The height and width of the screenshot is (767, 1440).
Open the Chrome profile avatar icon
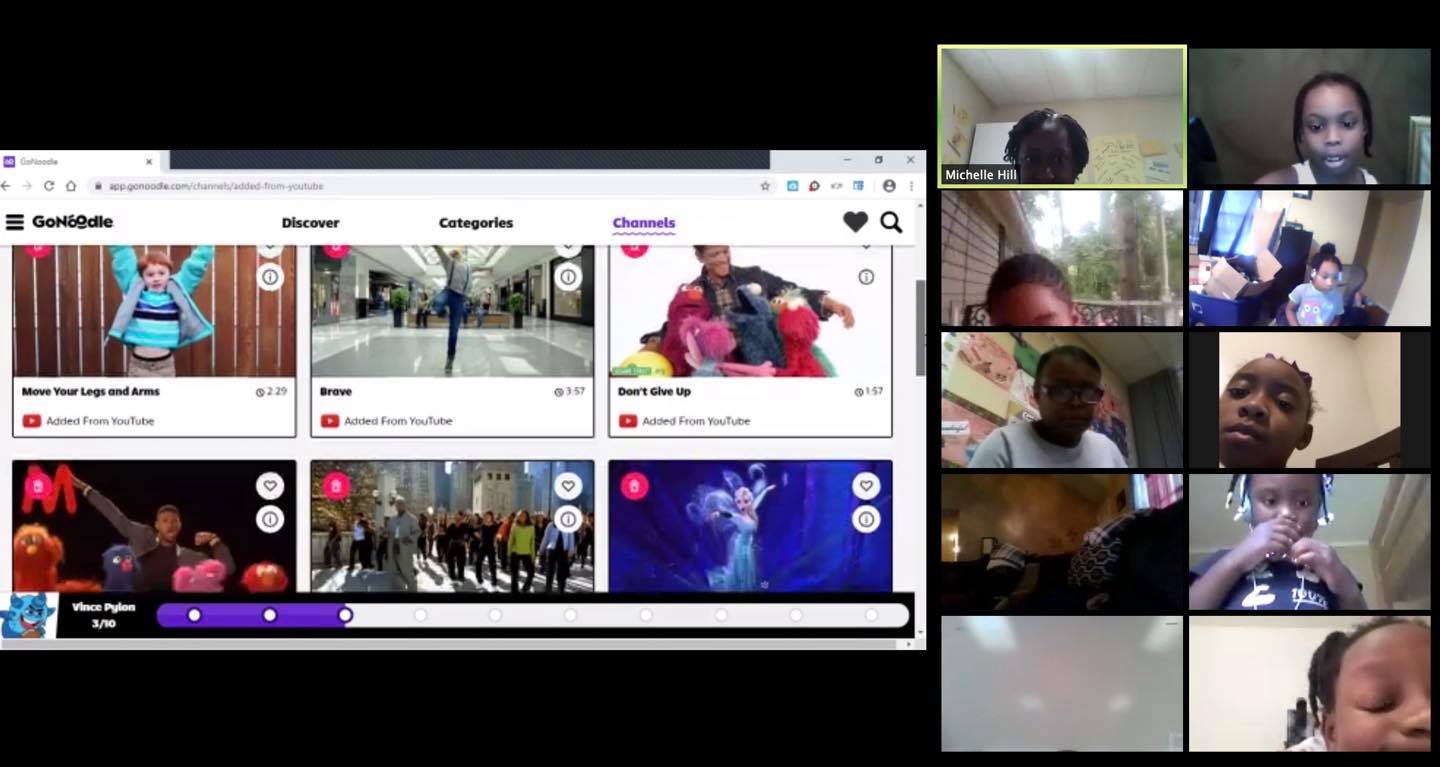889,186
